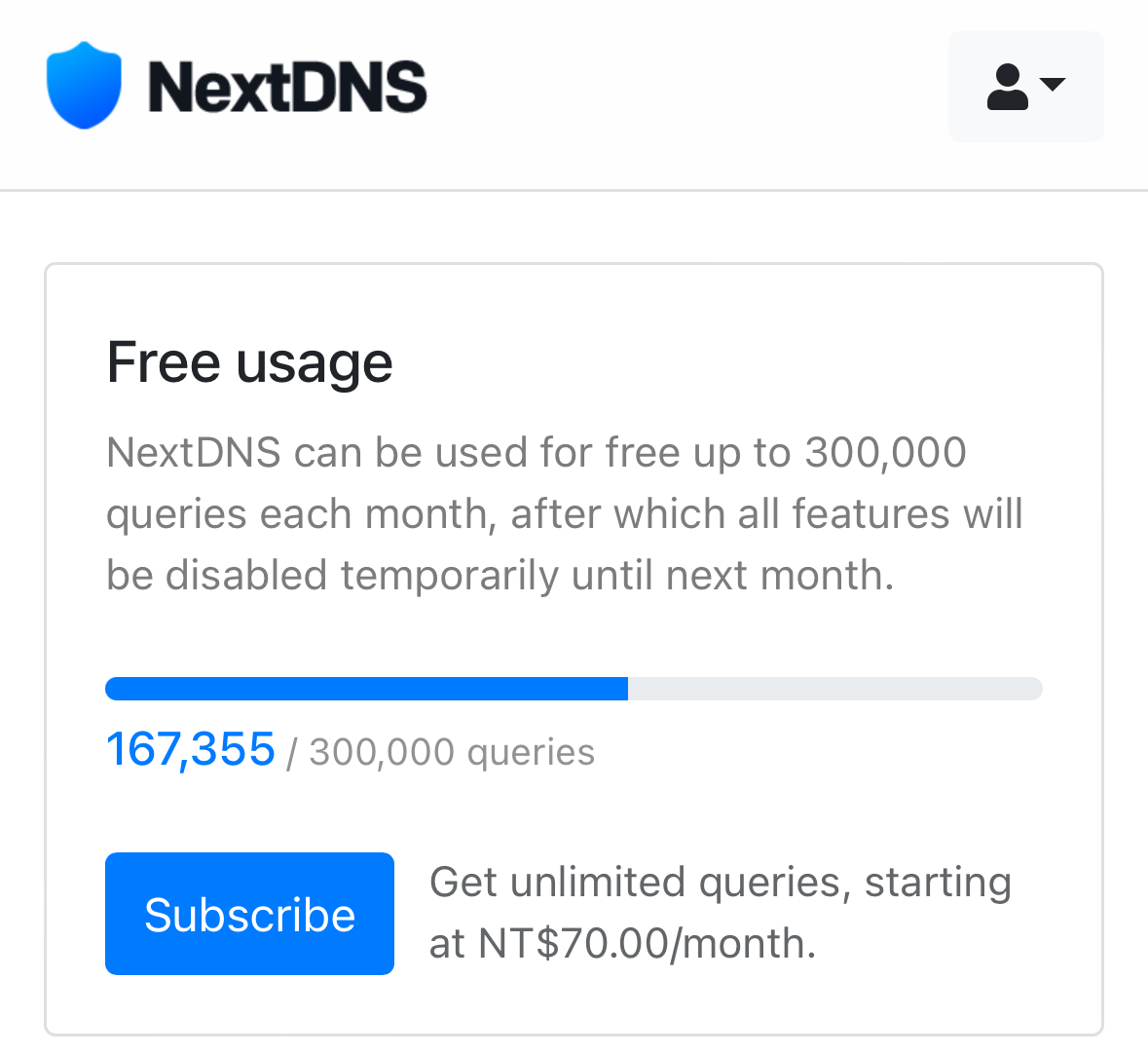Image resolution: width=1148 pixels, height=1055 pixels.
Task: Click the NT$70.00/month price text
Action: tap(647, 943)
